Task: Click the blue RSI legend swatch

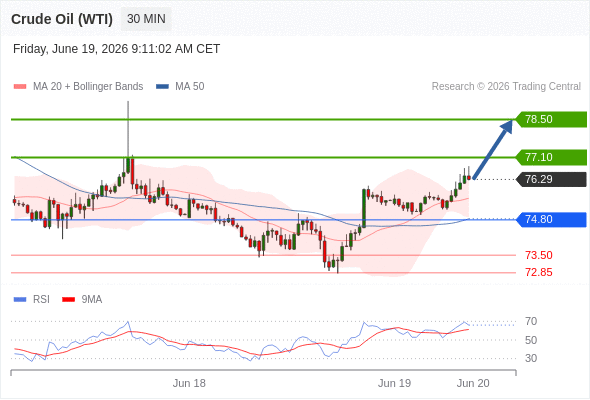Action: (x=20, y=300)
